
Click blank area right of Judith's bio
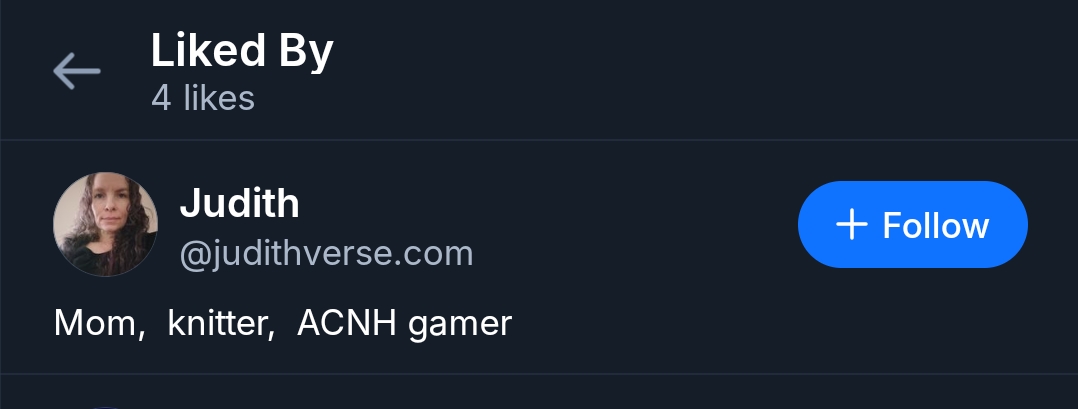coord(780,323)
